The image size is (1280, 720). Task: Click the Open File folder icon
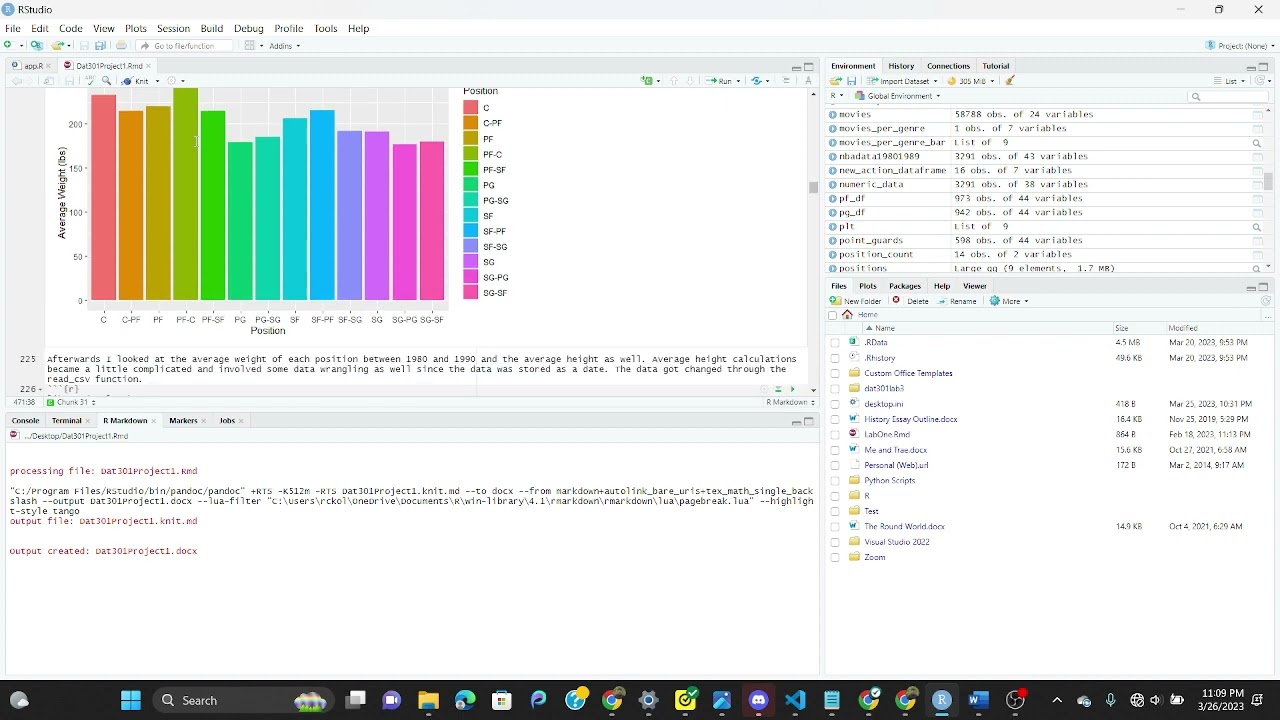tap(58, 46)
